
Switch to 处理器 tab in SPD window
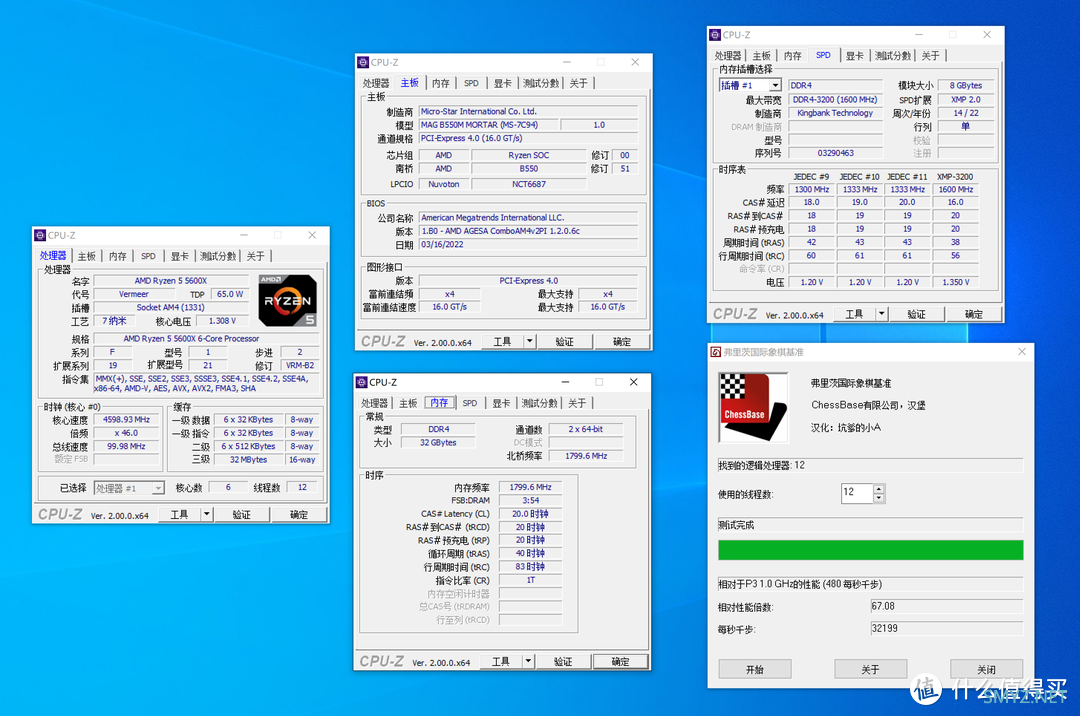click(x=728, y=56)
